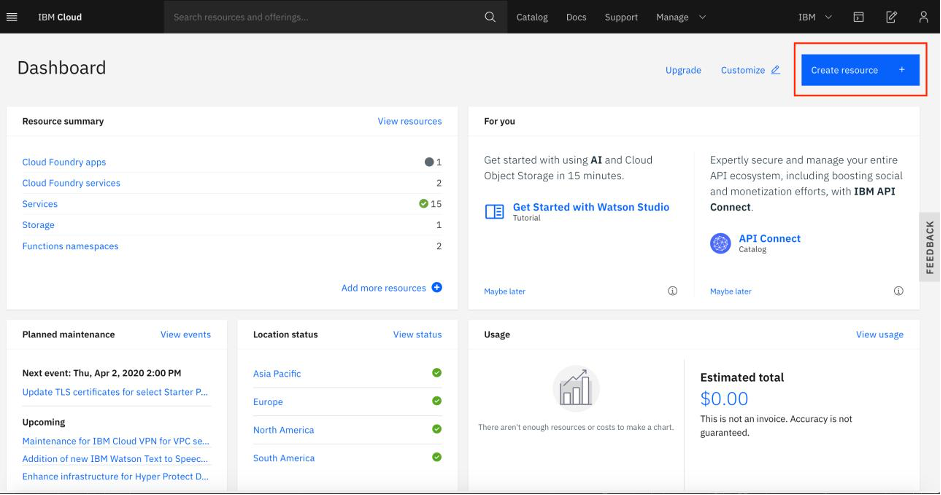Image resolution: width=941 pixels, height=495 pixels.
Task: Open Update TLS certificates maintenance event
Action: pos(115,392)
